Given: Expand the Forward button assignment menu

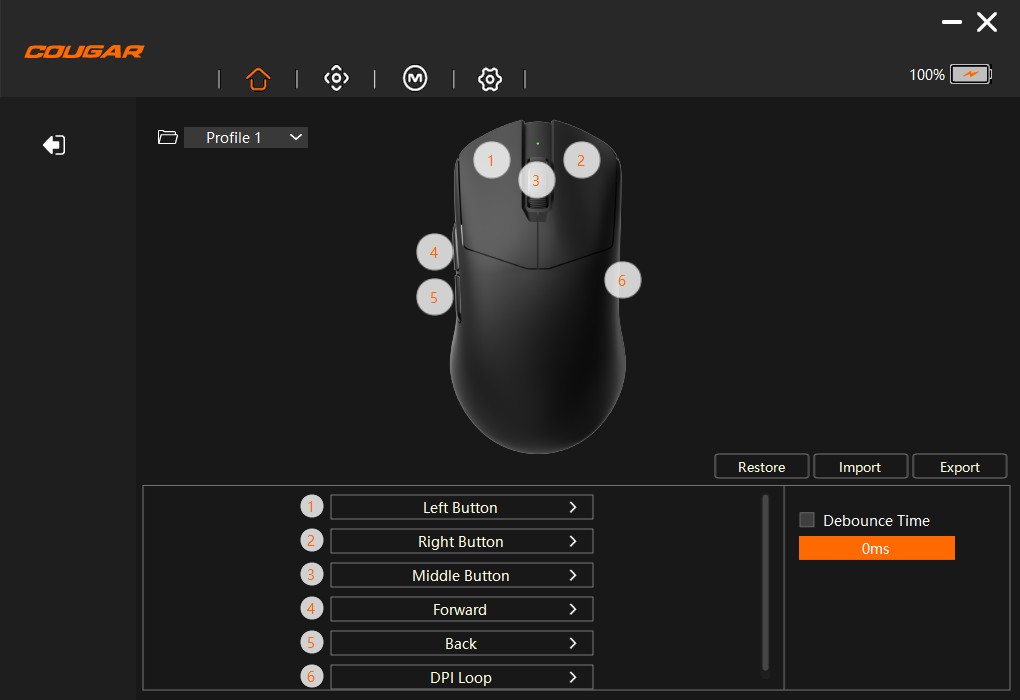Looking at the screenshot, I should [461, 609].
